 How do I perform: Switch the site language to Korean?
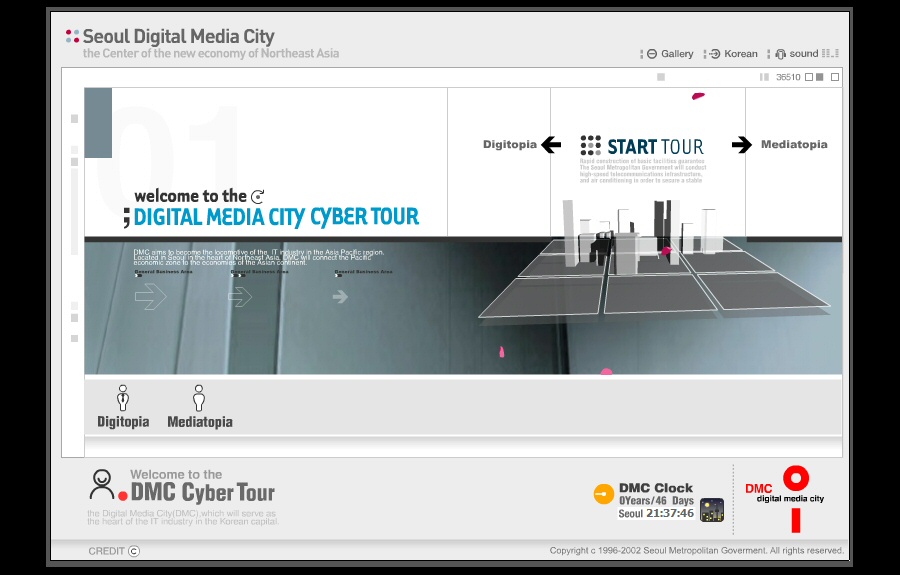pos(734,53)
